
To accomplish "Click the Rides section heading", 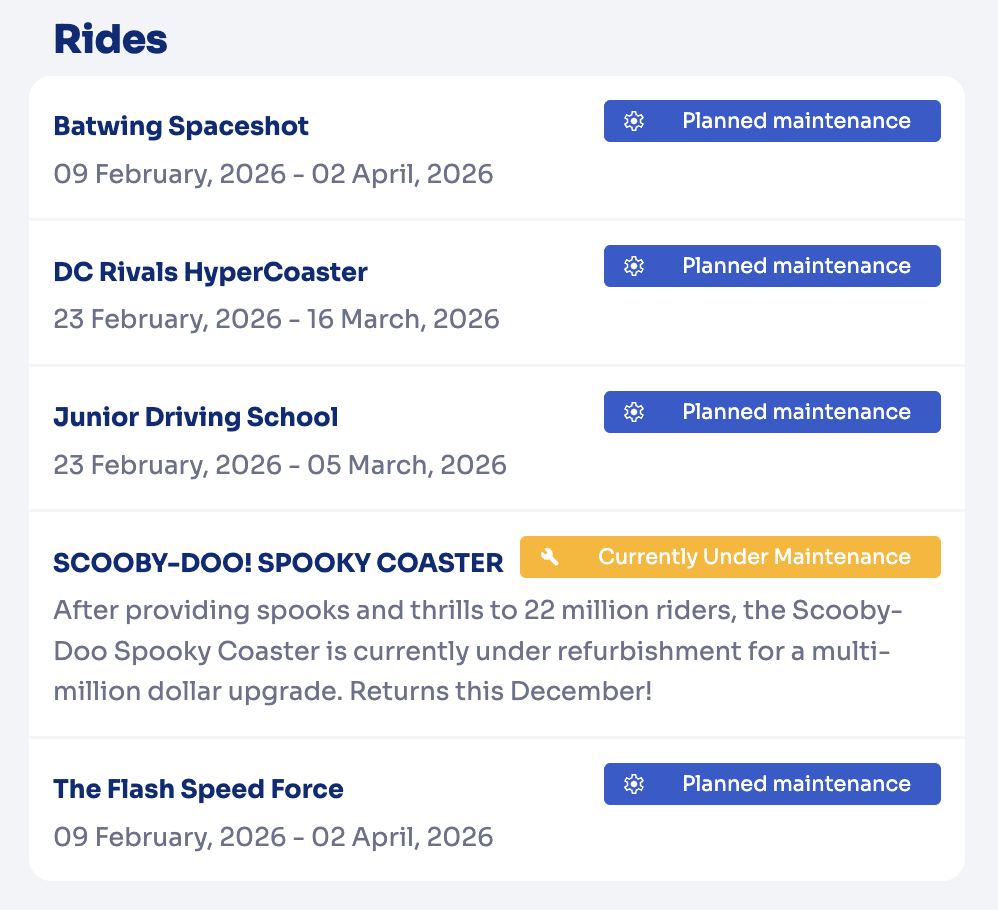I will 110,40.
